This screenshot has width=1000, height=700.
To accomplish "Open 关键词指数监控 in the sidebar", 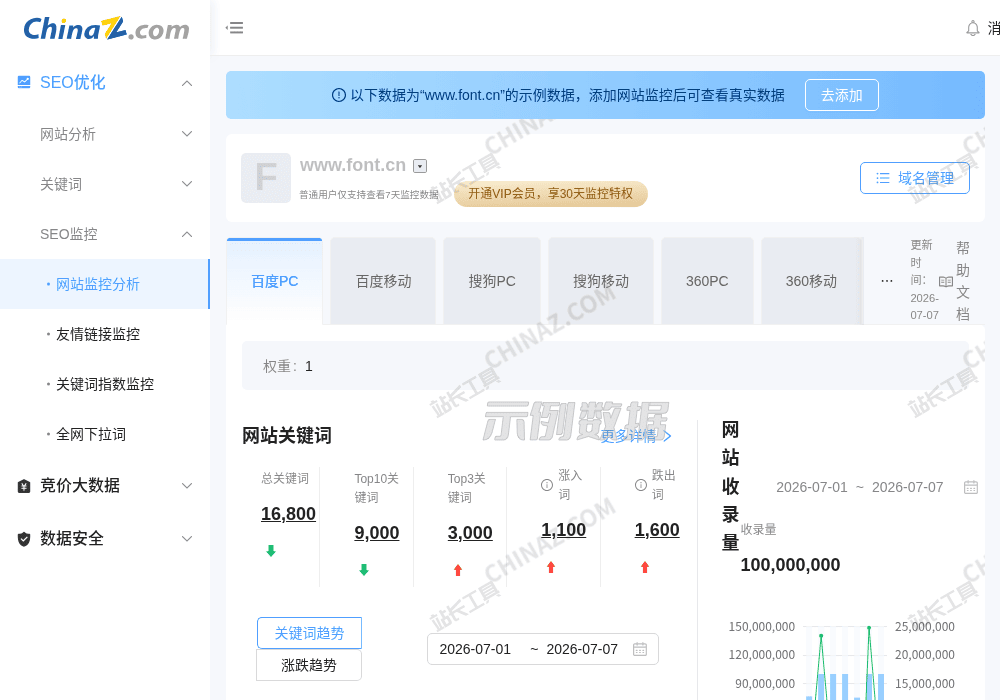I will coord(105,384).
